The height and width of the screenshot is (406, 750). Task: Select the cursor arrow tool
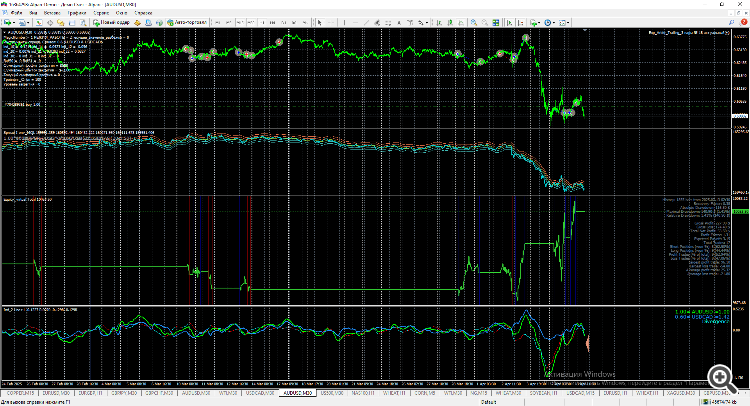(320, 22)
